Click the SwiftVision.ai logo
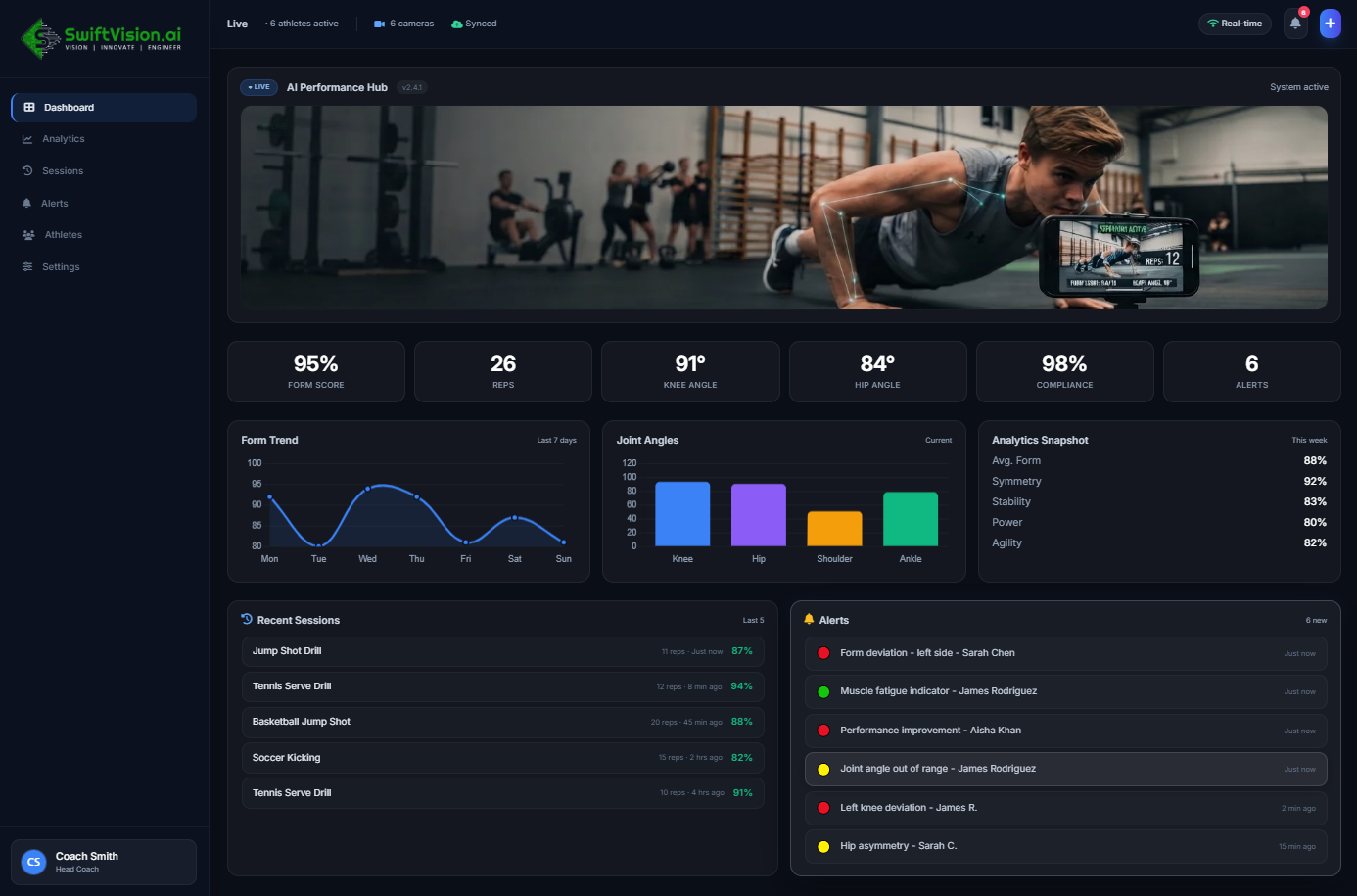 101,38
